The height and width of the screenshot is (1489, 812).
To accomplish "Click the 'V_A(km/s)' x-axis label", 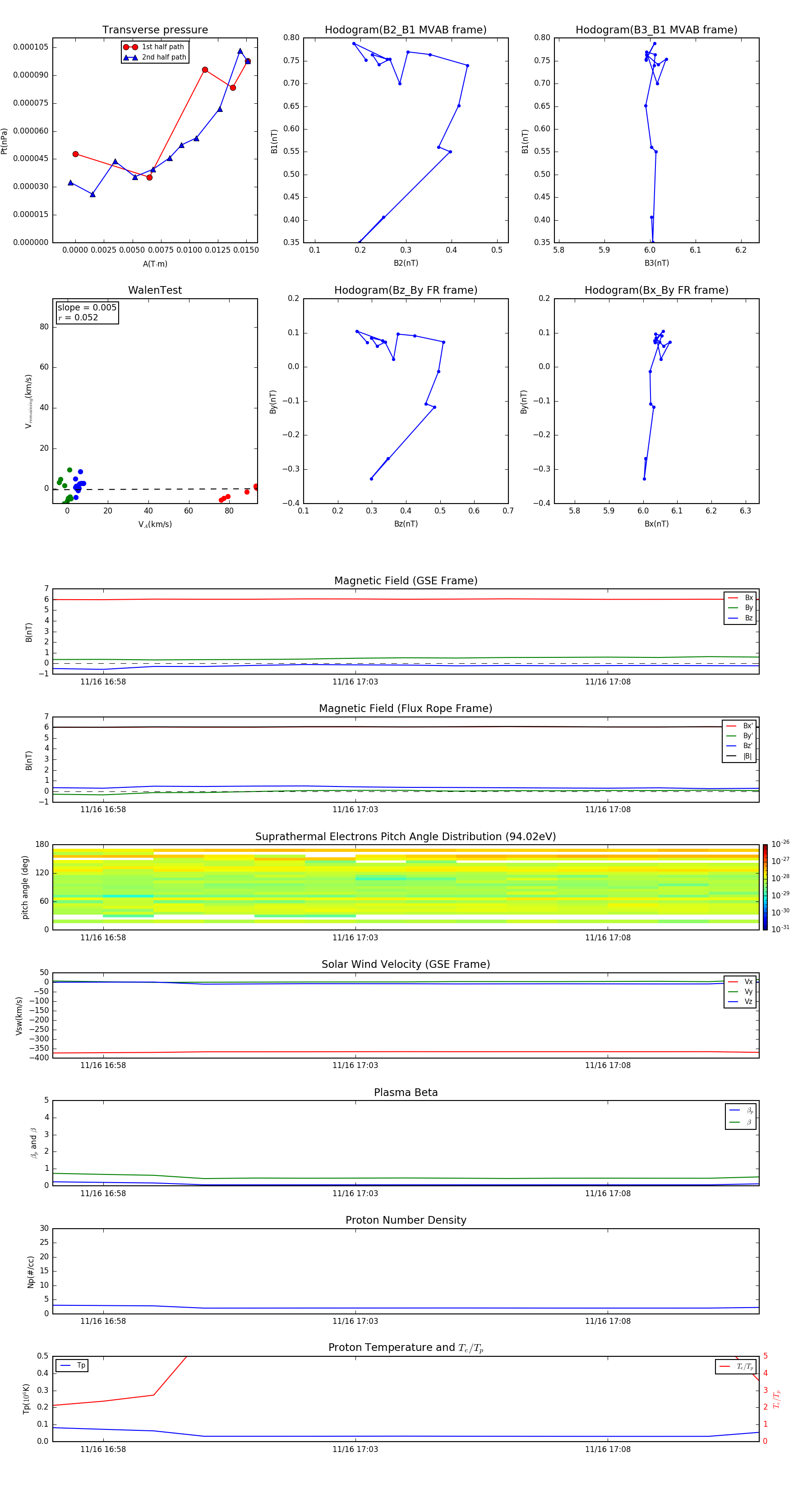I will pyautogui.click(x=155, y=524).
